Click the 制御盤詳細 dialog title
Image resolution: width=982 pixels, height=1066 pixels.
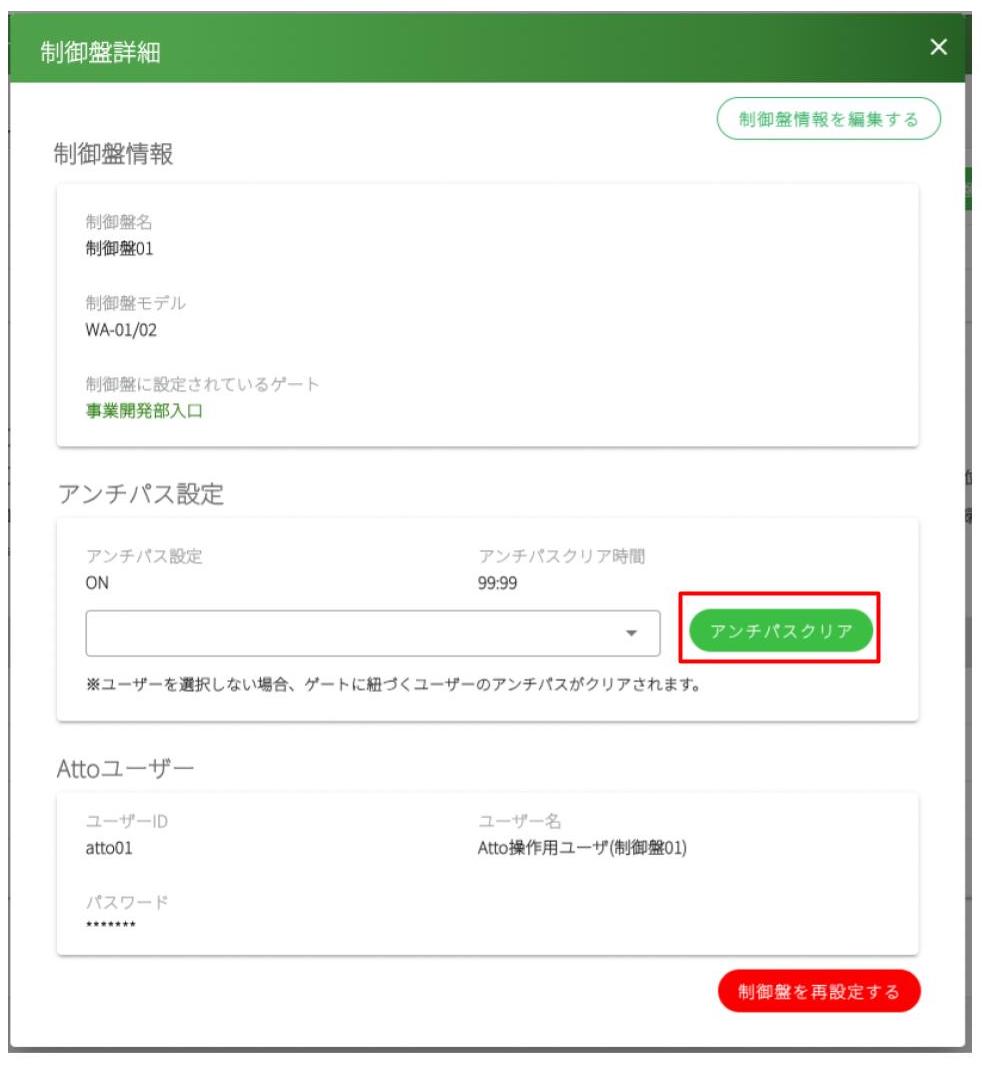click(100, 52)
